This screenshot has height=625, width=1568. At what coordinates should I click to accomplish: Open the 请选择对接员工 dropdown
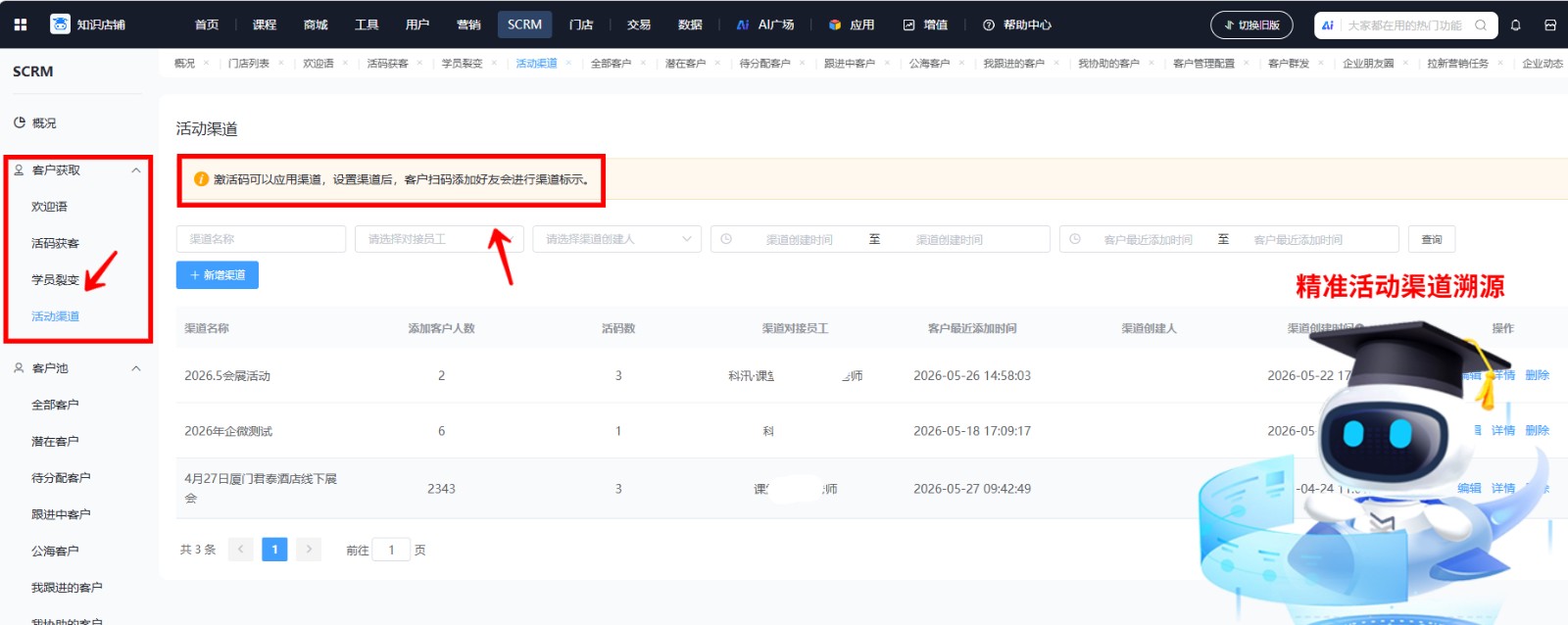pos(439,239)
